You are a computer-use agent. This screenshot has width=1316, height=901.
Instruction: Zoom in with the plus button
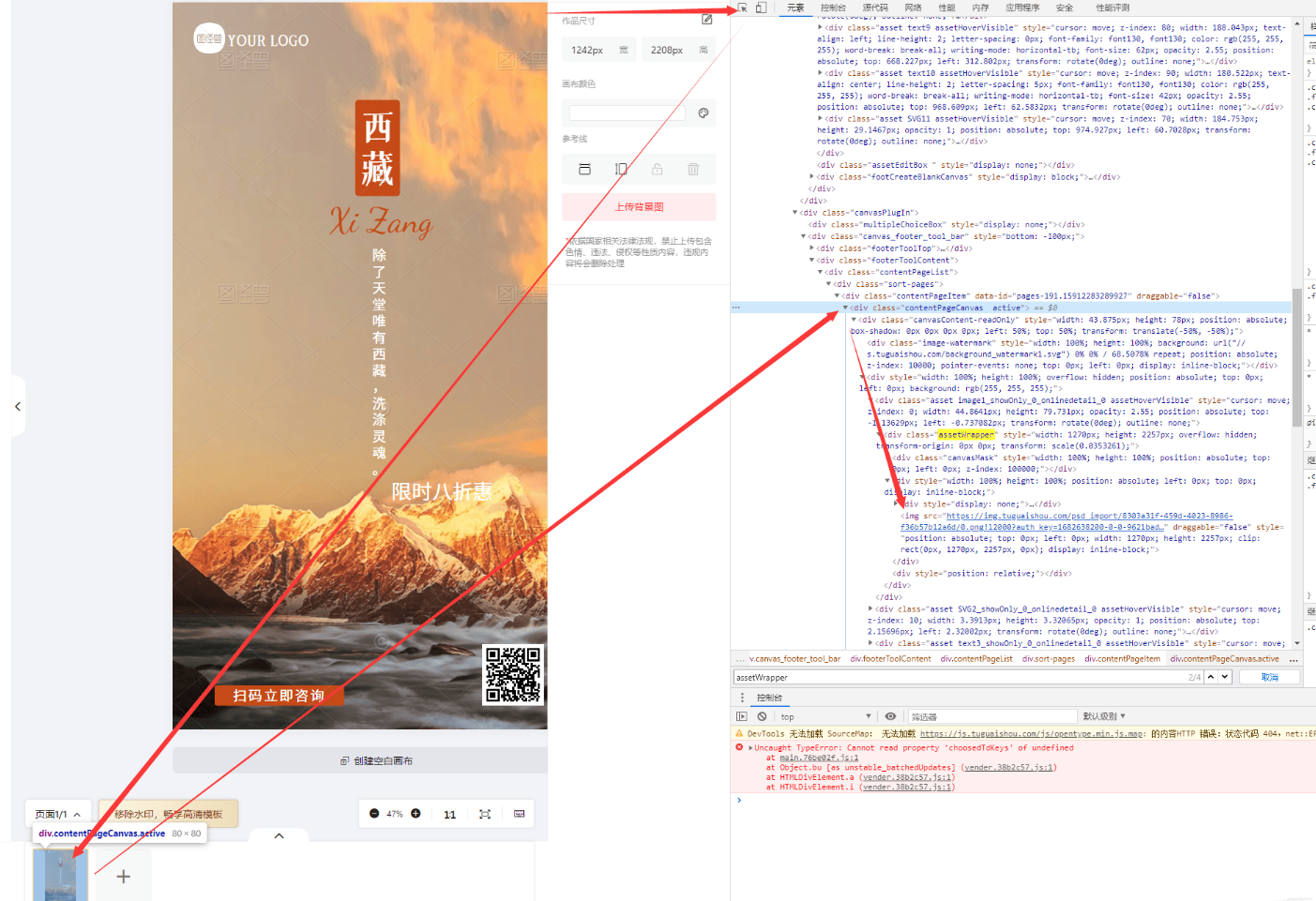click(x=416, y=814)
